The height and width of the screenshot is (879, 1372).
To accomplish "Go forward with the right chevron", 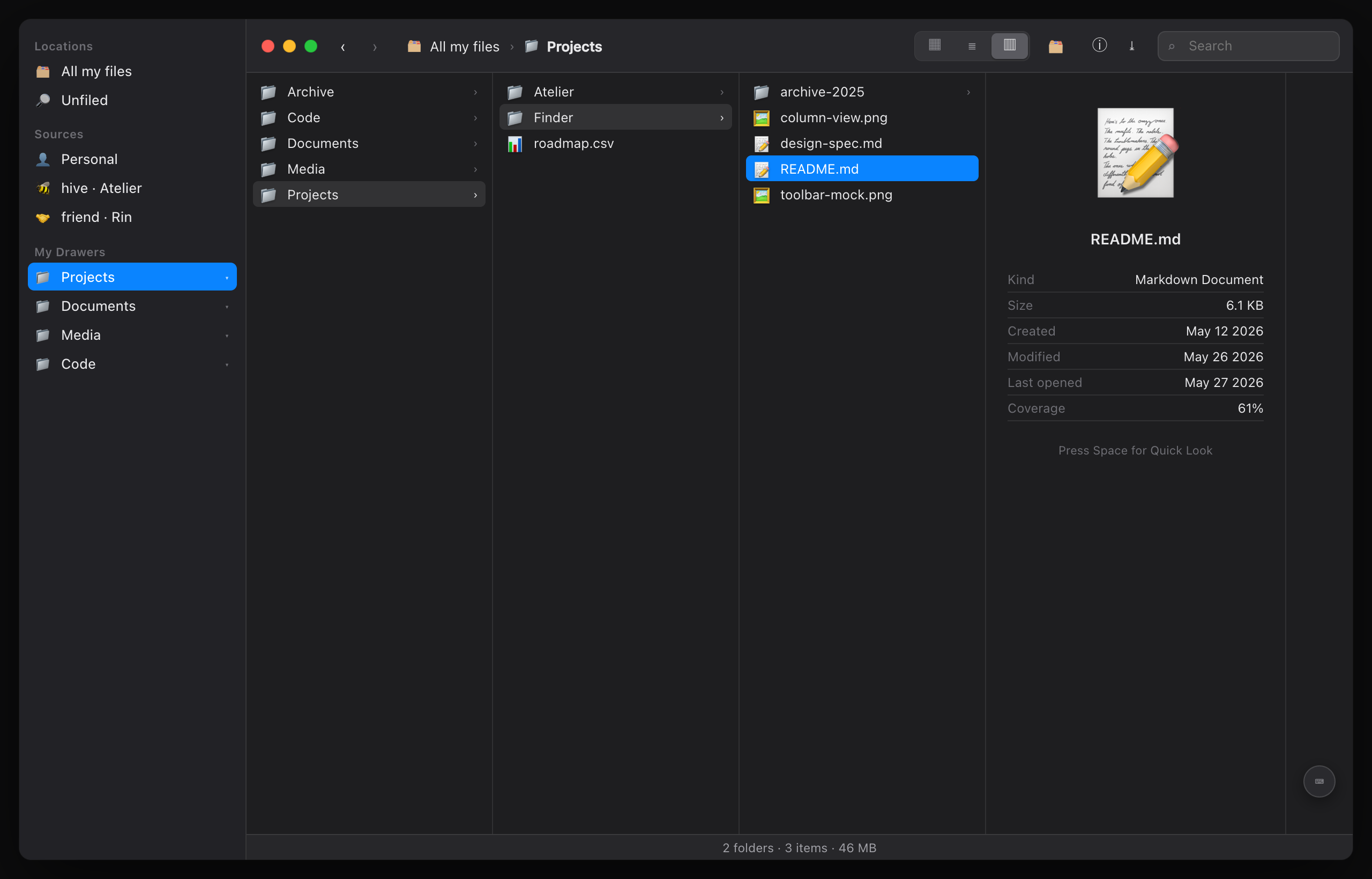I will [x=375, y=47].
